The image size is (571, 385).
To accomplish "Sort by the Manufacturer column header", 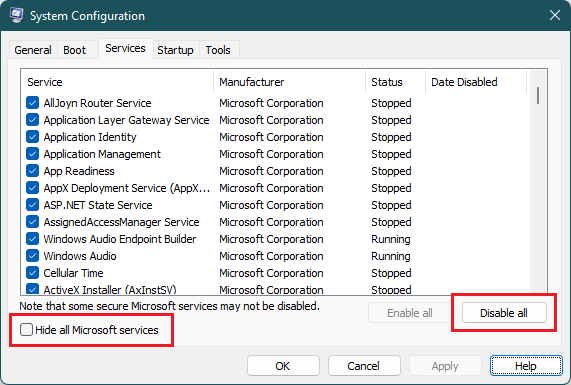I will (x=290, y=82).
